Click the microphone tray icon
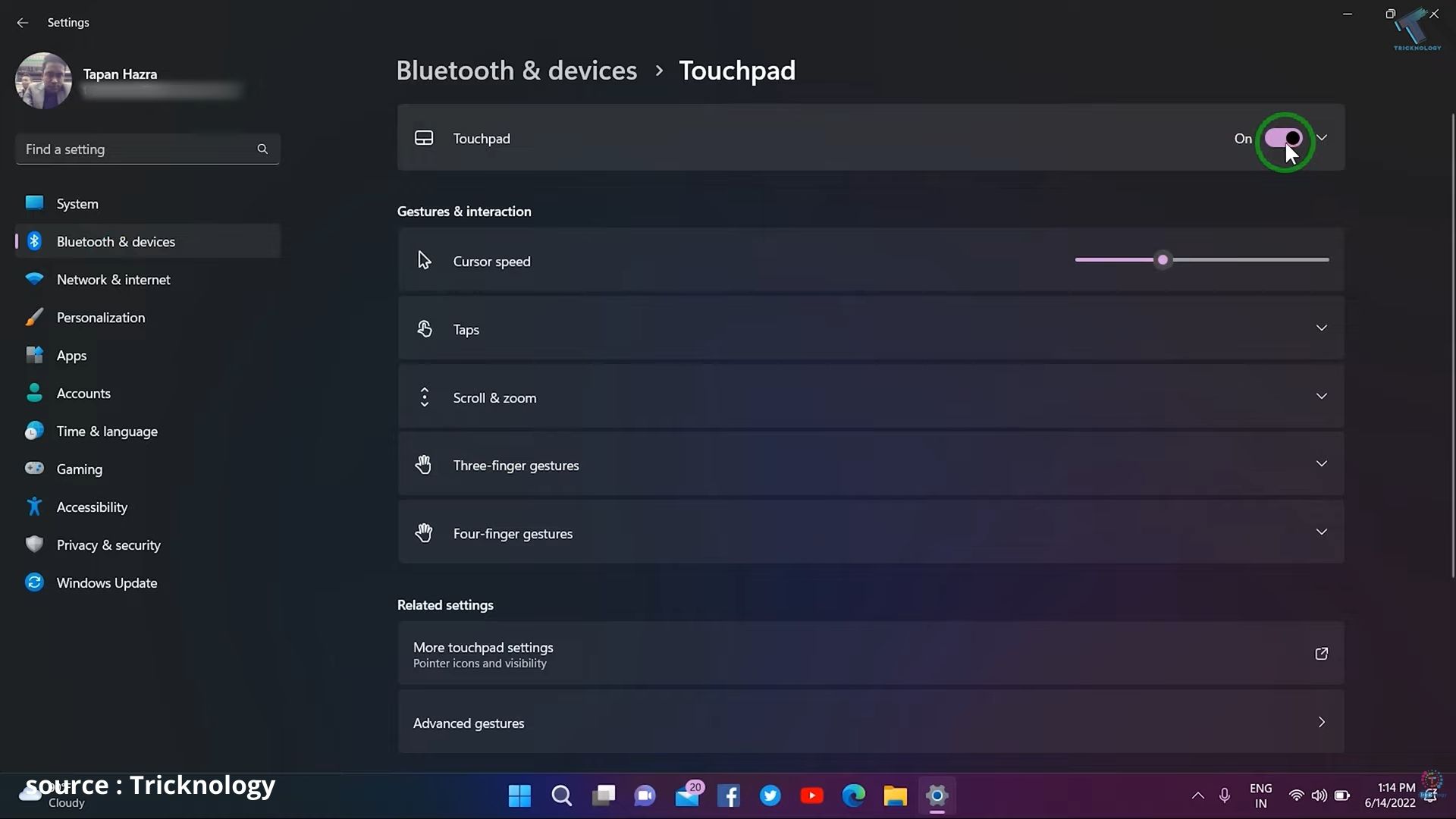Screen dimensions: 1456x819 pos(1225,795)
